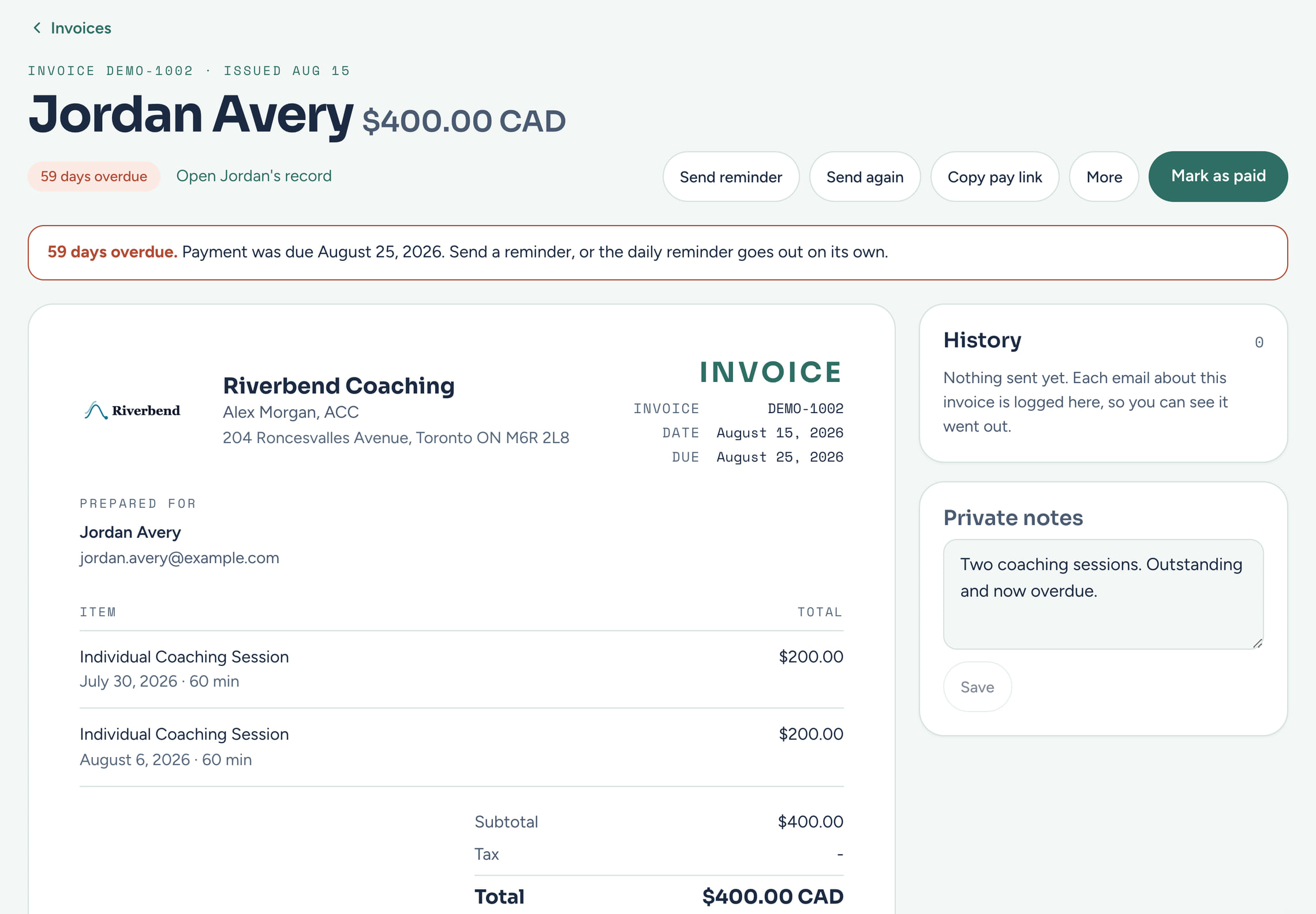Click Send again button
This screenshot has width=1316, height=914.
[x=865, y=177]
